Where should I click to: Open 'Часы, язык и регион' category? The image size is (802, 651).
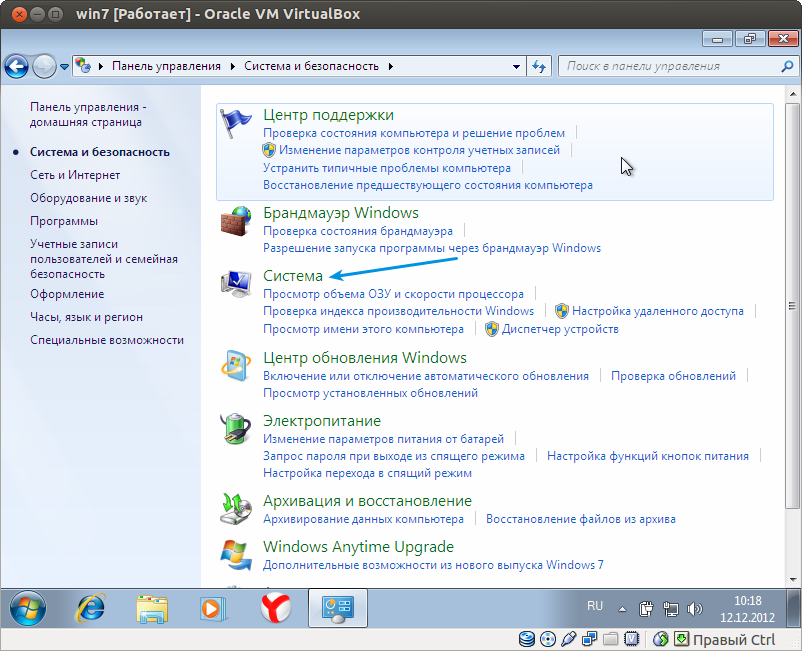86,317
